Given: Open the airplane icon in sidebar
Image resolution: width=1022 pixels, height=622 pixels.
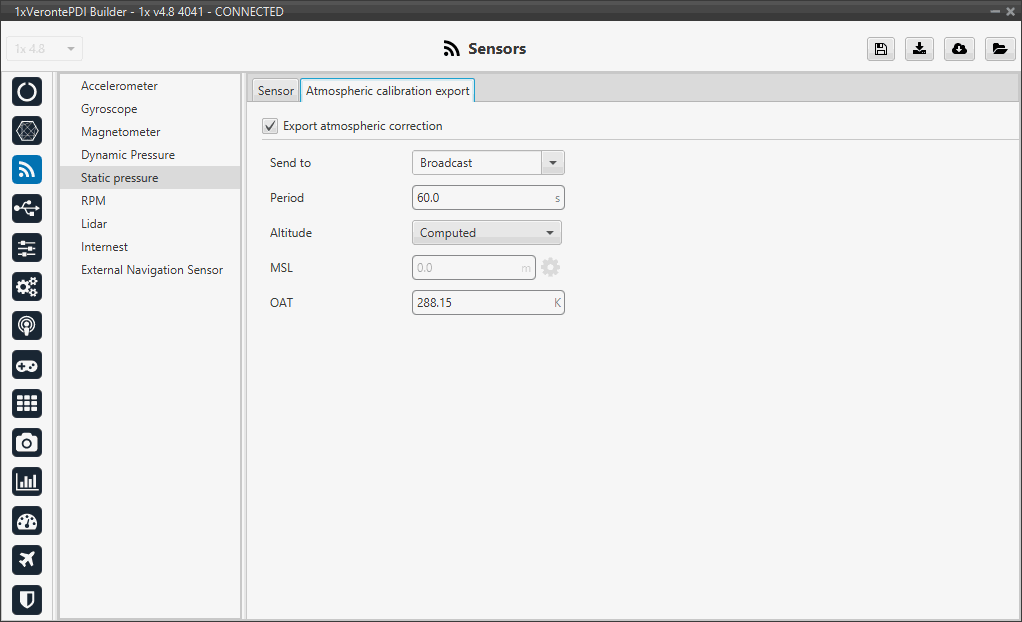Looking at the screenshot, I should [x=27, y=559].
